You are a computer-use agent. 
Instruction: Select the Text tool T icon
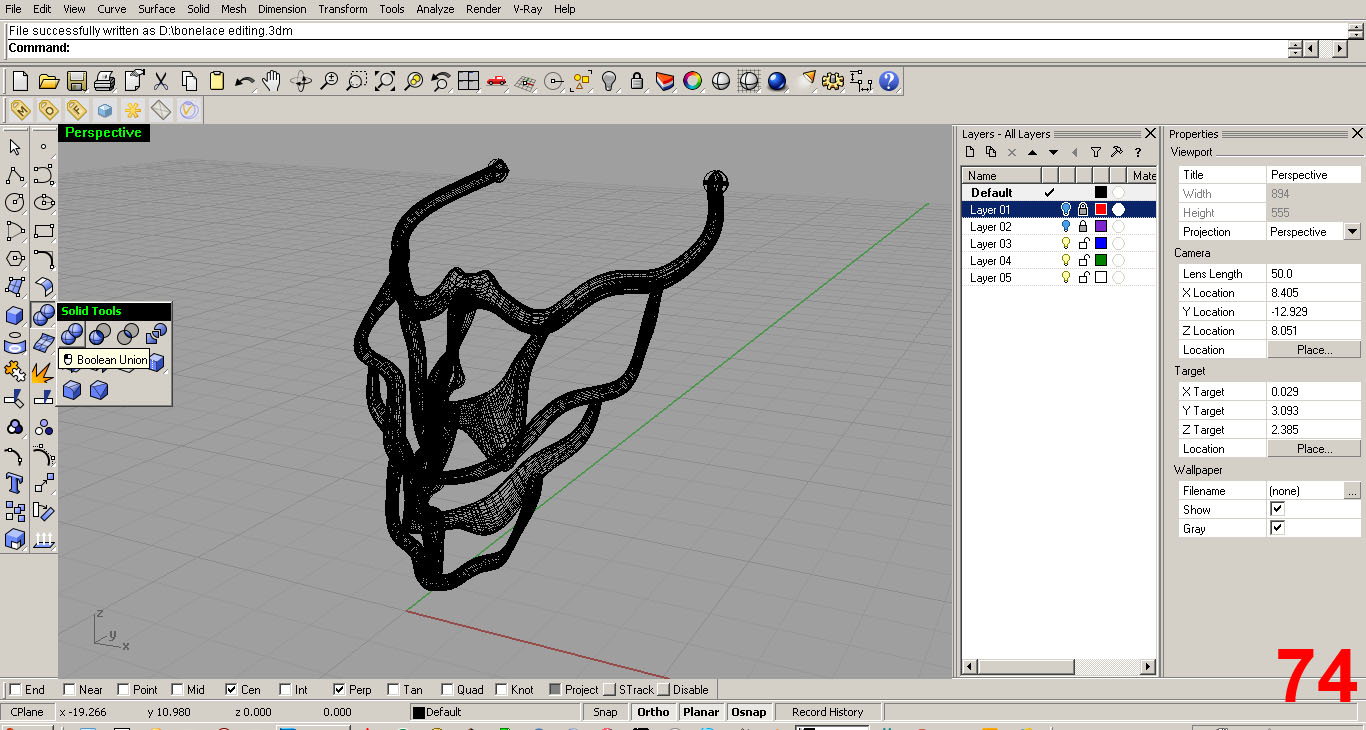(x=15, y=484)
